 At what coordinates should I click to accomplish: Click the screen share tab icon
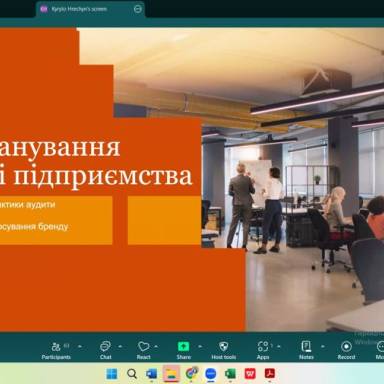point(44,9)
